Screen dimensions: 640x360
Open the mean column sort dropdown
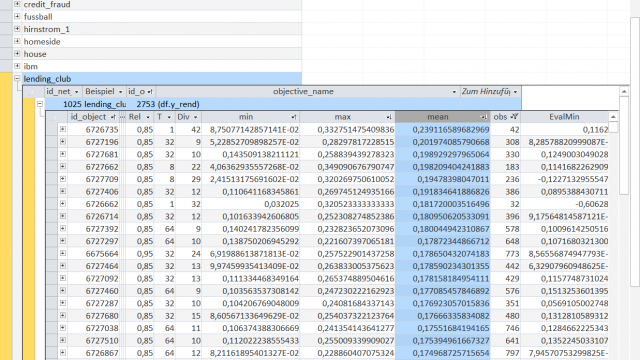[x=484, y=117]
